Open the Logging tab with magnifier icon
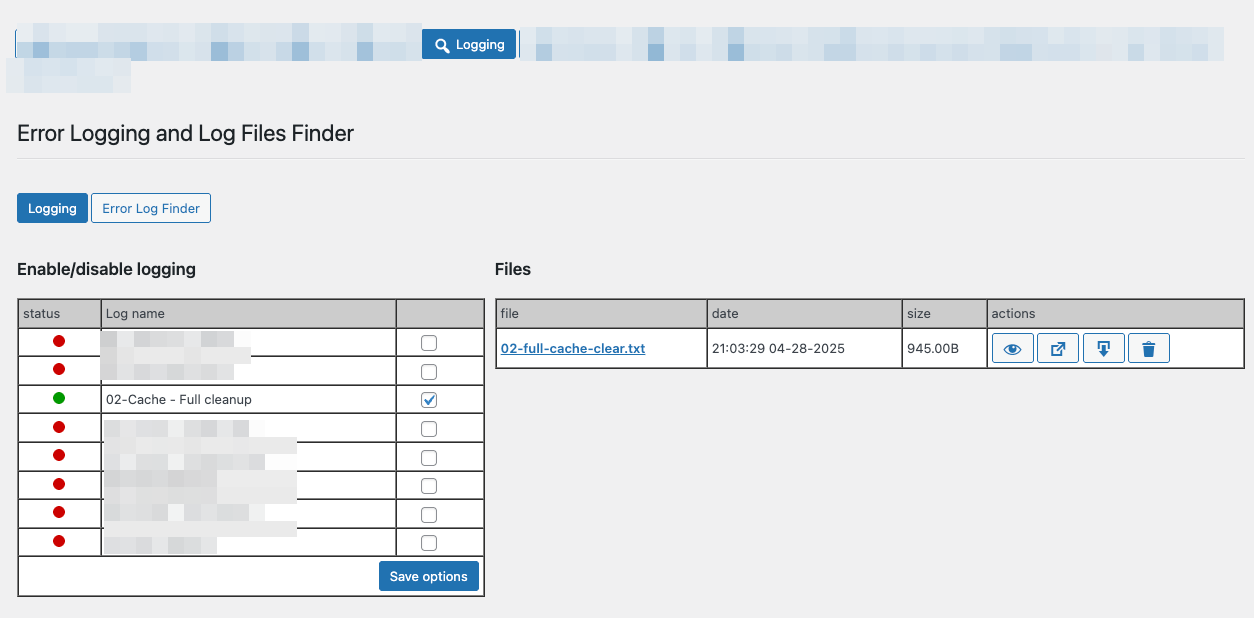Viewport: 1254px width, 618px height. pos(469,44)
